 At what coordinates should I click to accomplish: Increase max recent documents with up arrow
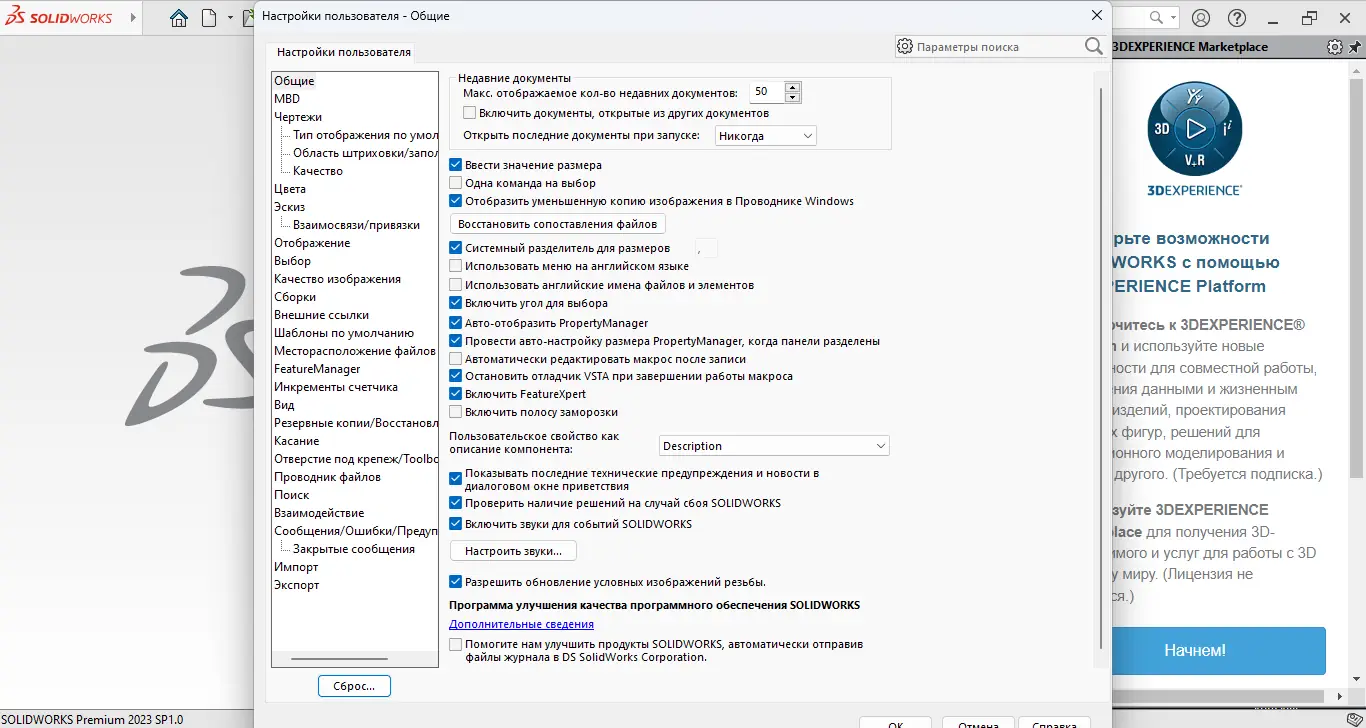point(793,87)
